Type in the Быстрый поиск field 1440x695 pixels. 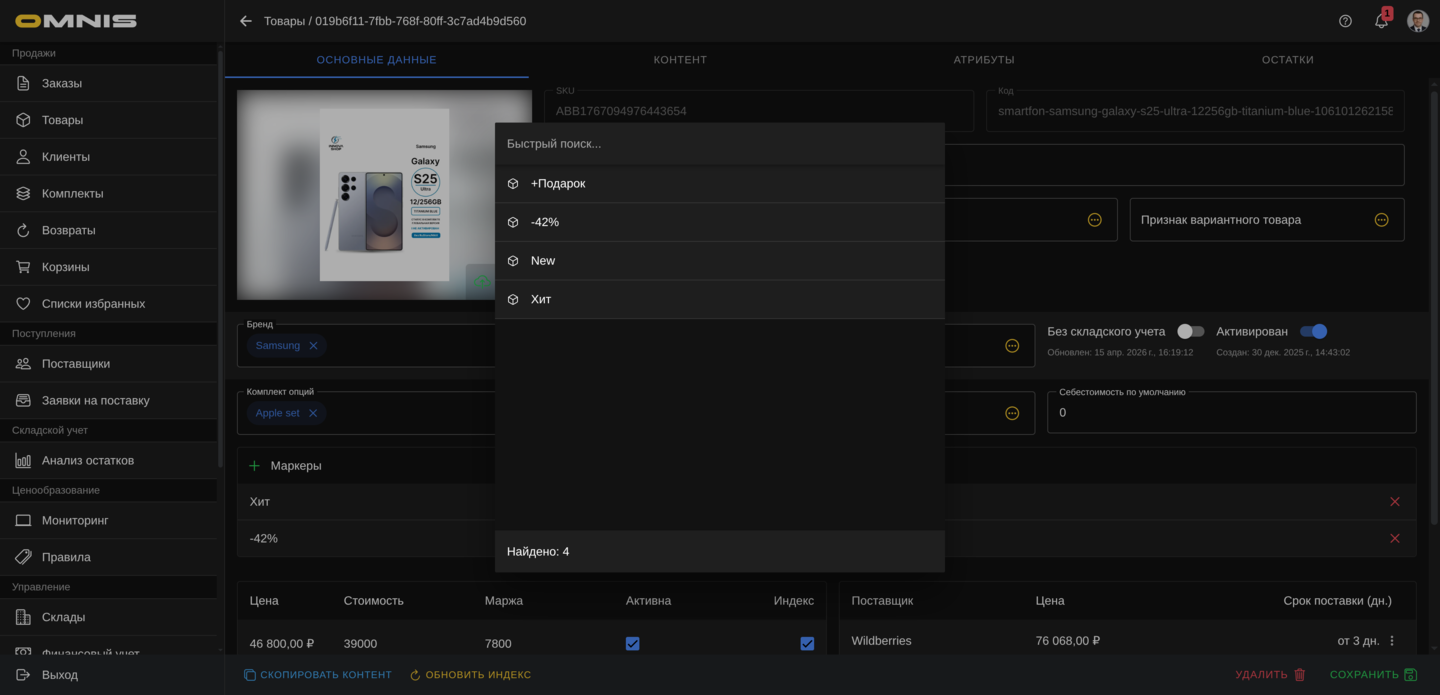(719, 144)
